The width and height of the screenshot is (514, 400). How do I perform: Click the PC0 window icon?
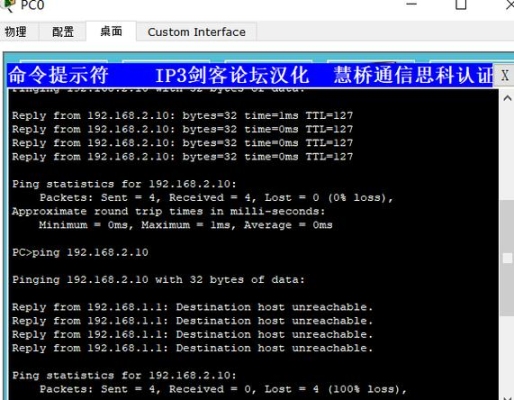point(7,5)
